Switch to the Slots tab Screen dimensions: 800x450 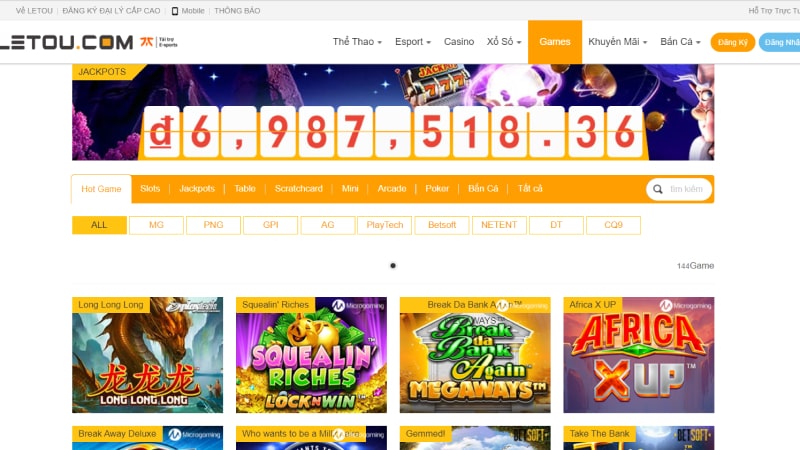coord(150,189)
